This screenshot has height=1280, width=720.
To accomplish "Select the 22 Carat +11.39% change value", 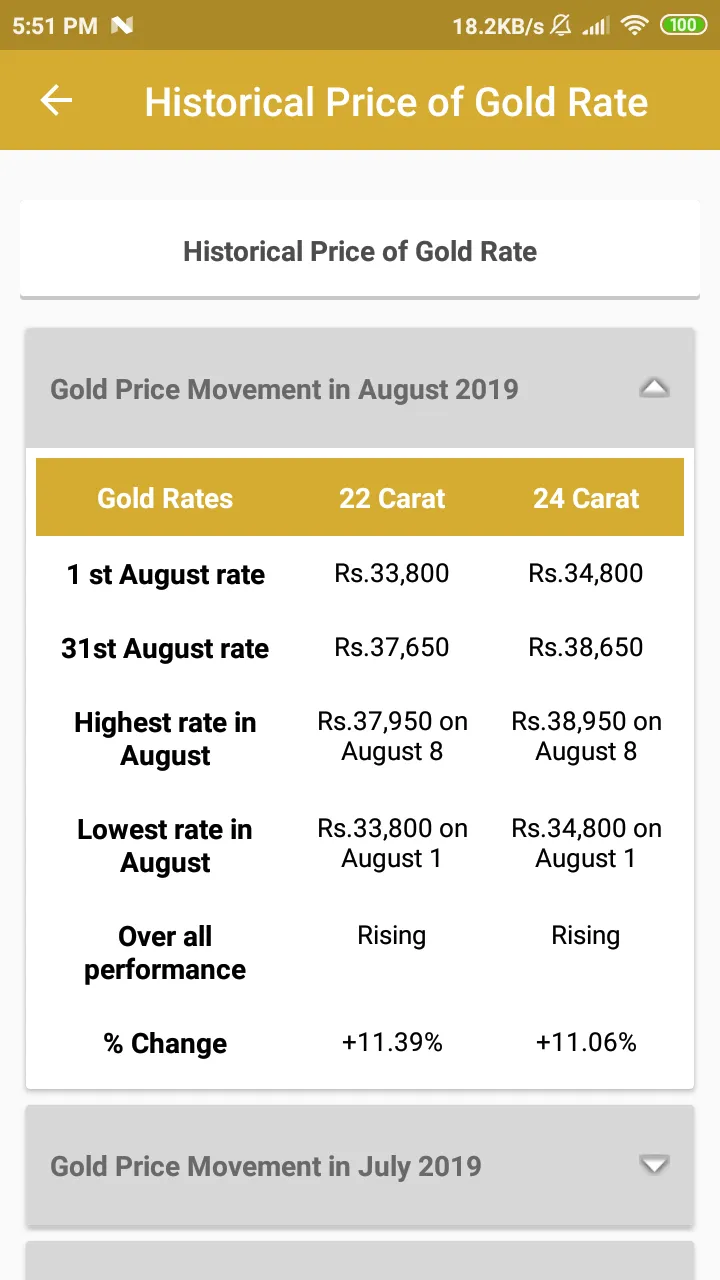I will coord(392,1042).
